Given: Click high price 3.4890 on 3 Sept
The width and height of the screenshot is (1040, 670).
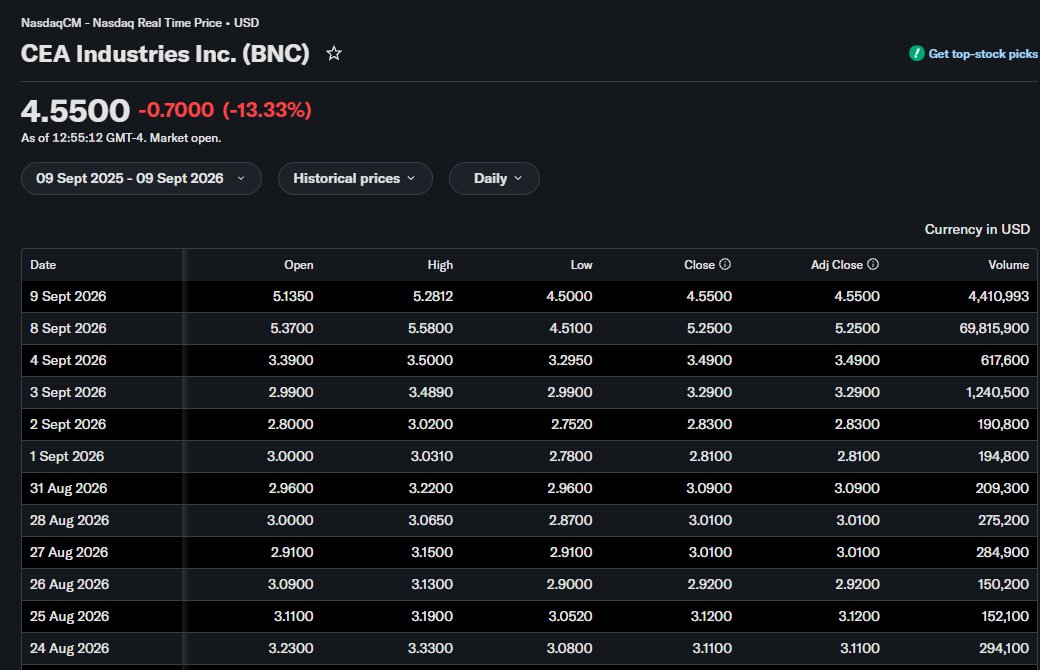Looking at the screenshot, I should pos(431,392).
